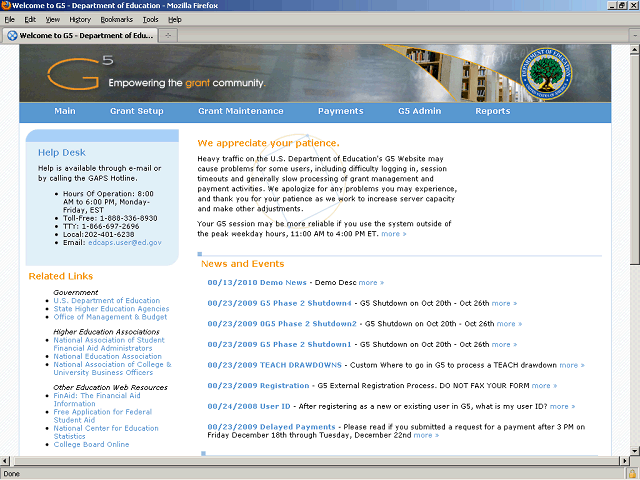Open the History menu

(80, 20)
